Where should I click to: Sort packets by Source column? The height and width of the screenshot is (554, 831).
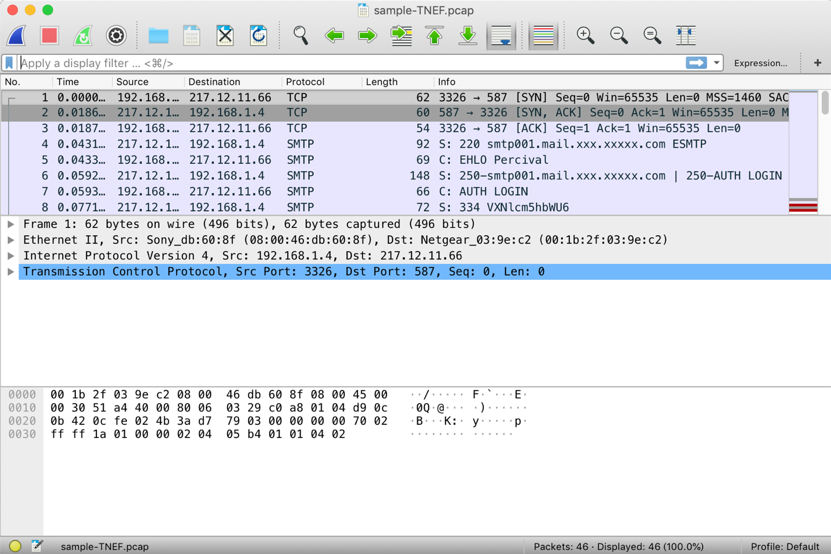(x=148, y=82)
